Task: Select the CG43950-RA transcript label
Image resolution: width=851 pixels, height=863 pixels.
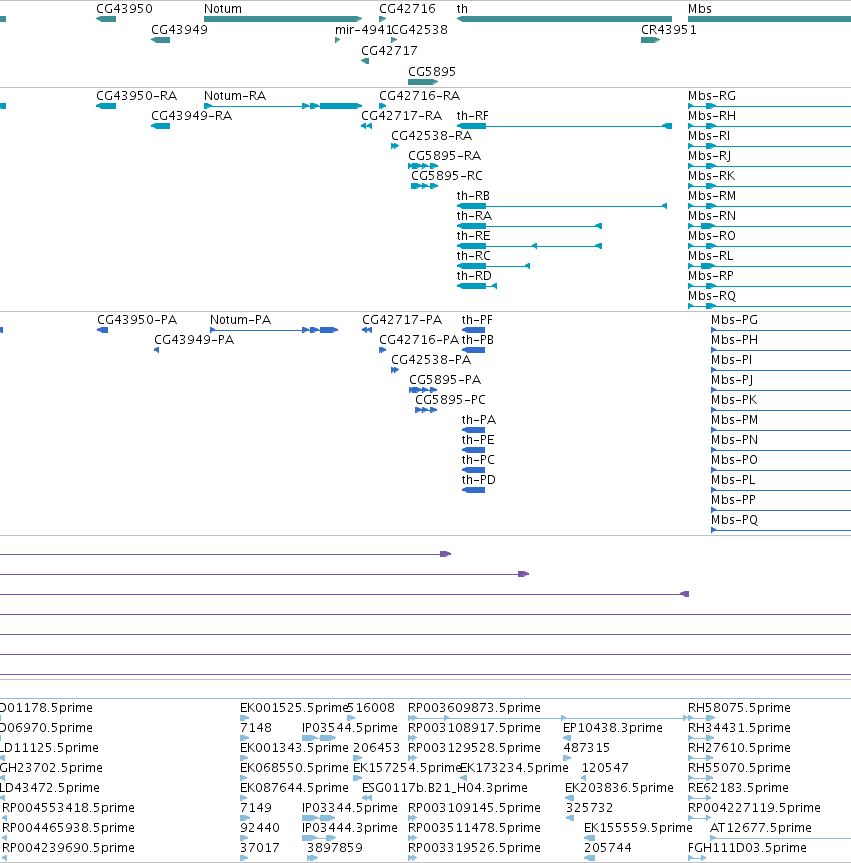Action: (137, 96)
